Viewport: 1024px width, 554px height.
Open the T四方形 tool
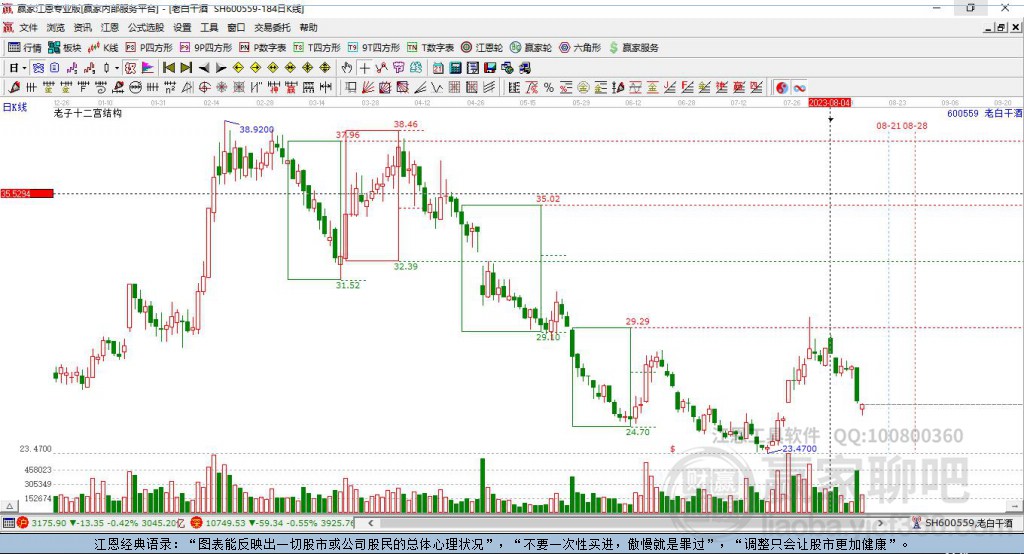317,48
